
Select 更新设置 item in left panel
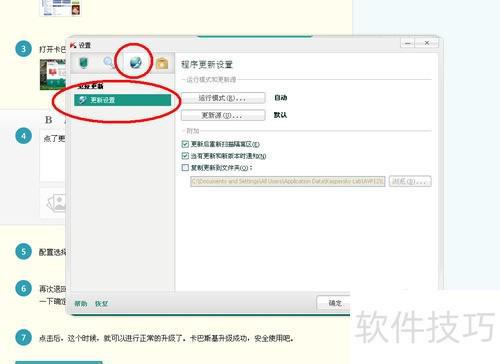point(122,100)
